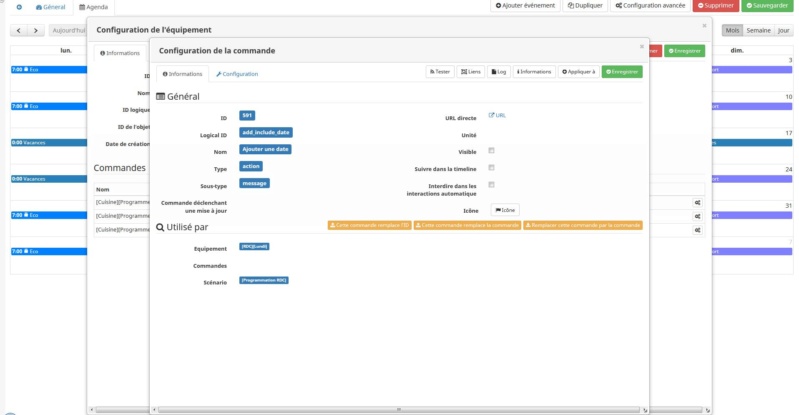
Task: Switch calendar to Jour view
Action: (x=783, y=31)
